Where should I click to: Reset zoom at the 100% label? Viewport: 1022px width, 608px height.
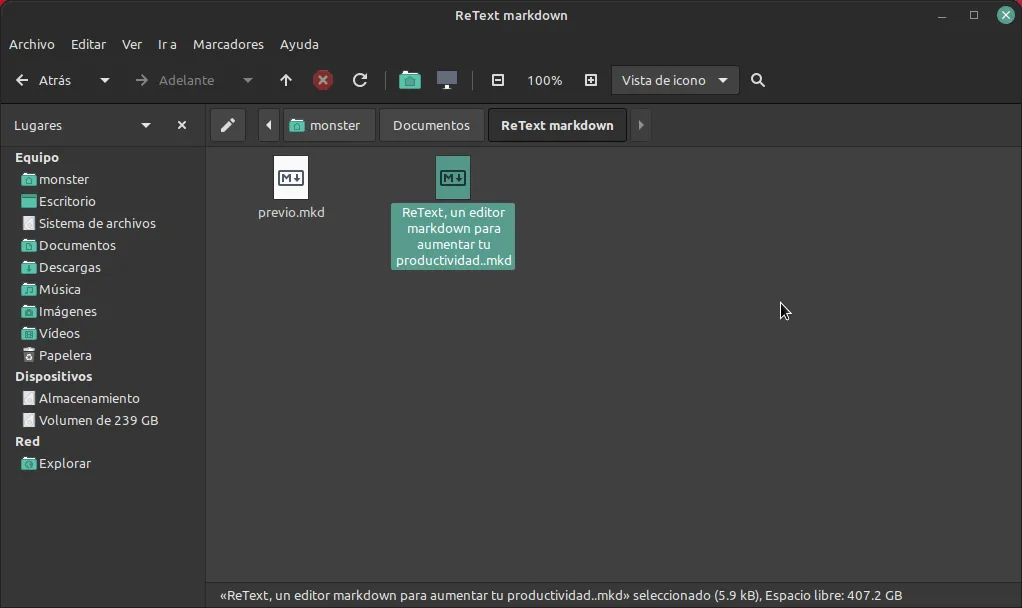tap(544, 81)
